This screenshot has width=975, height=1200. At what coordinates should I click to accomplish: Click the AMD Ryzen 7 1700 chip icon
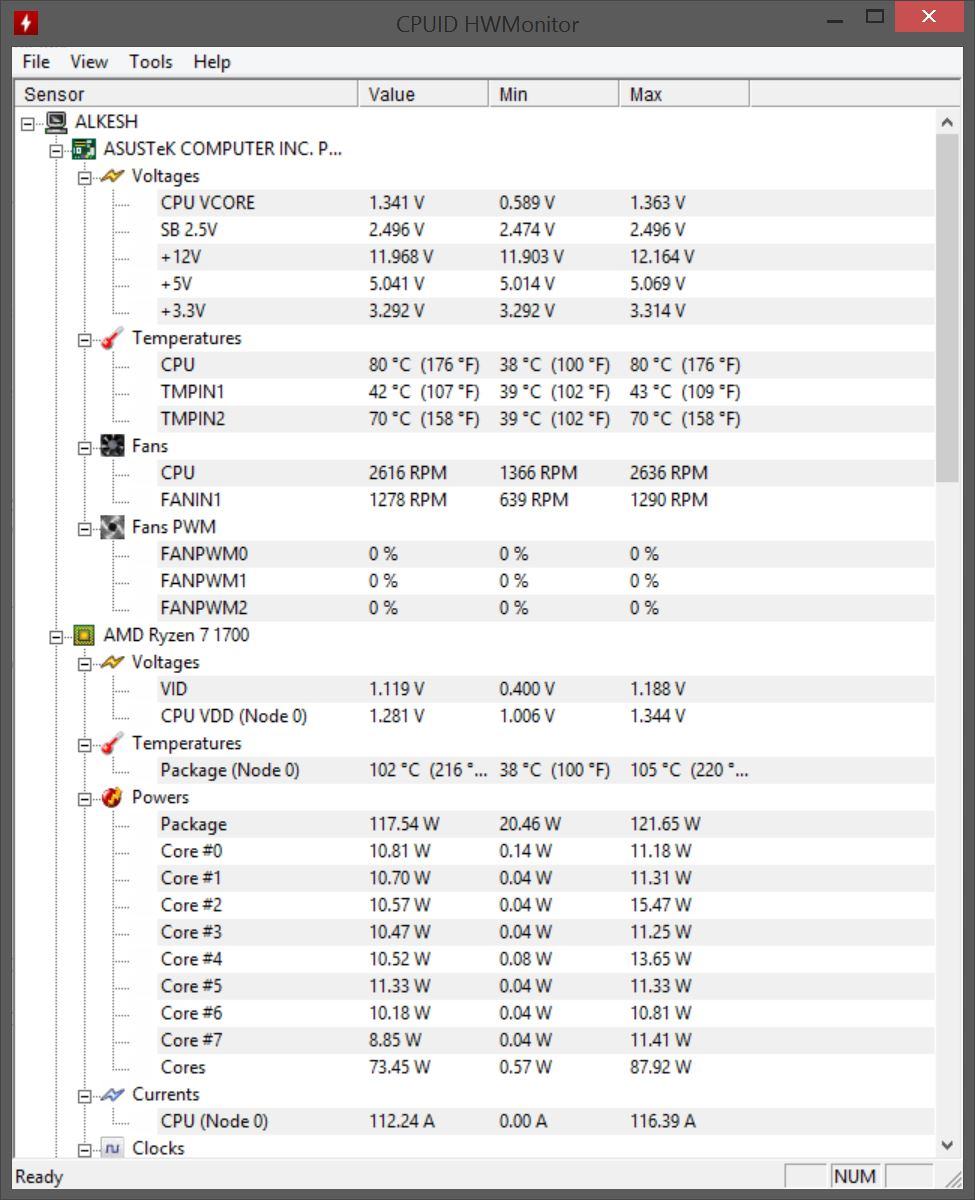click(x=84, y=635)
